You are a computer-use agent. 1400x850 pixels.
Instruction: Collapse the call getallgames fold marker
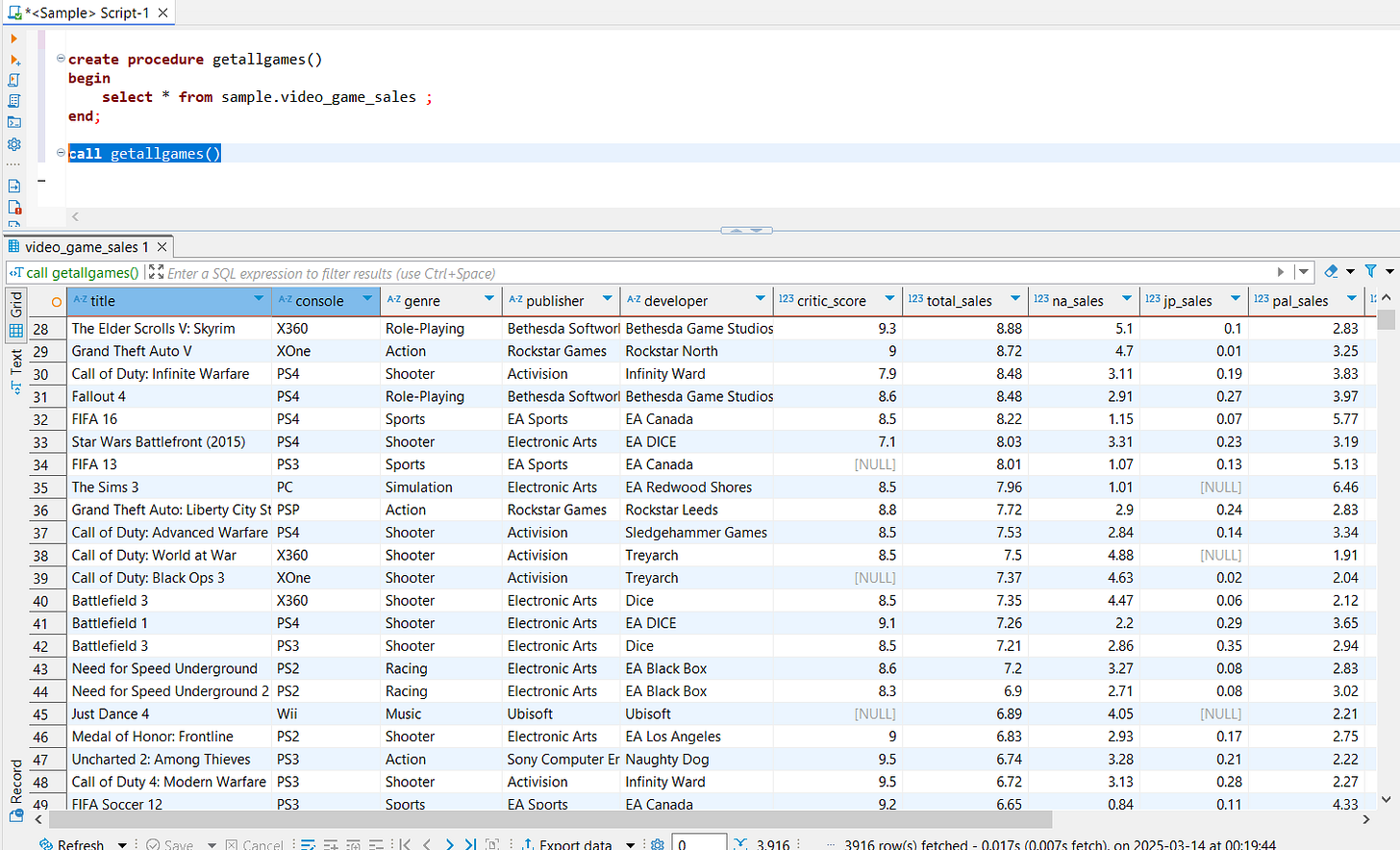point(61,153)
